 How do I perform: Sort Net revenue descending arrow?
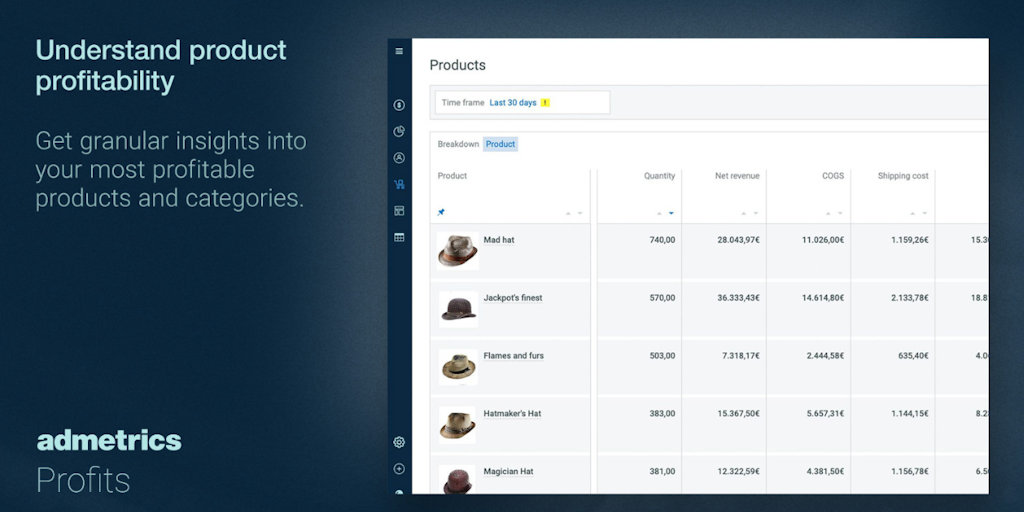click(756, 214)
